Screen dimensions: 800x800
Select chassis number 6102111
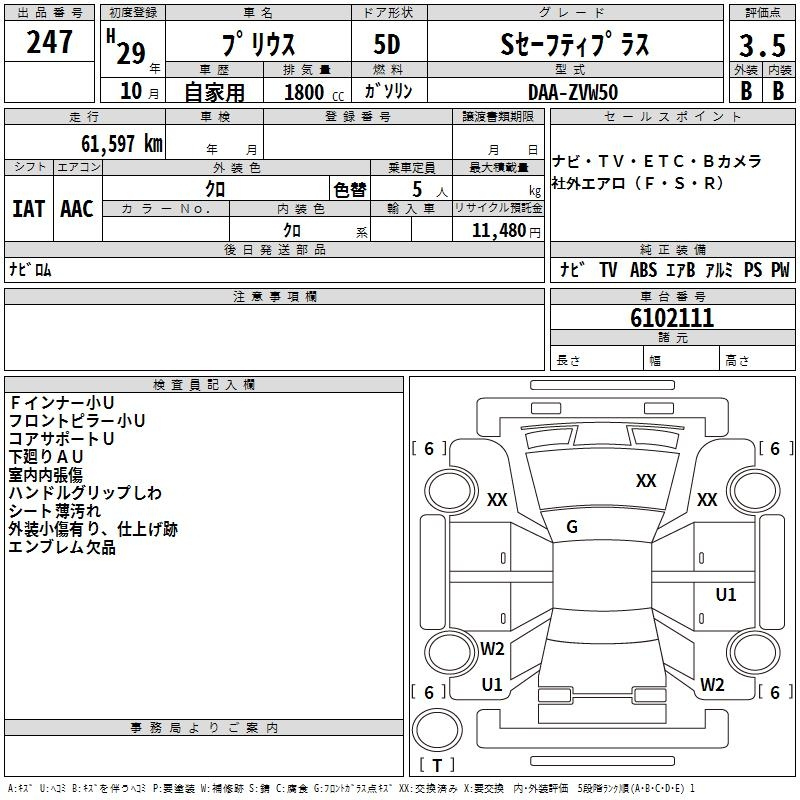click(672, 318)
